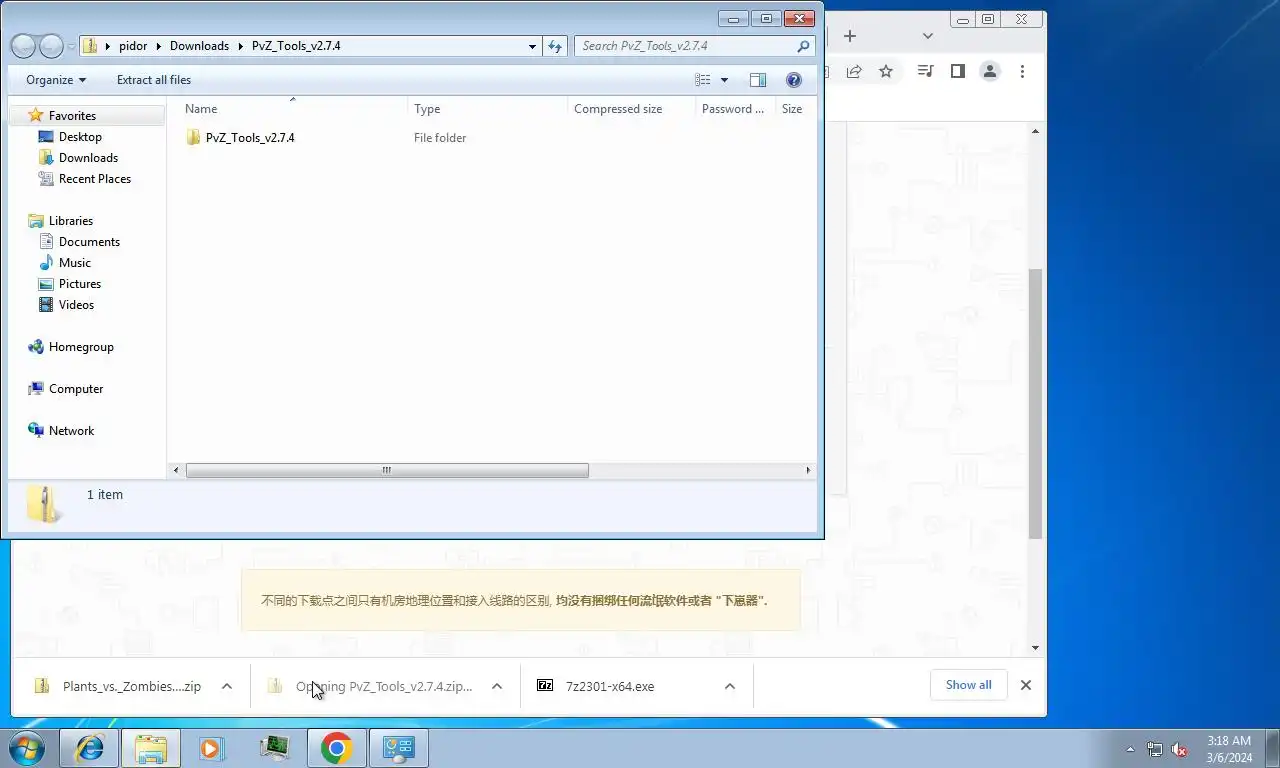Image resolution: width=1280 pixels, height=768 pixels.
Task: Open Windows Media Player from the taskbar
Action: click(211, 748)
